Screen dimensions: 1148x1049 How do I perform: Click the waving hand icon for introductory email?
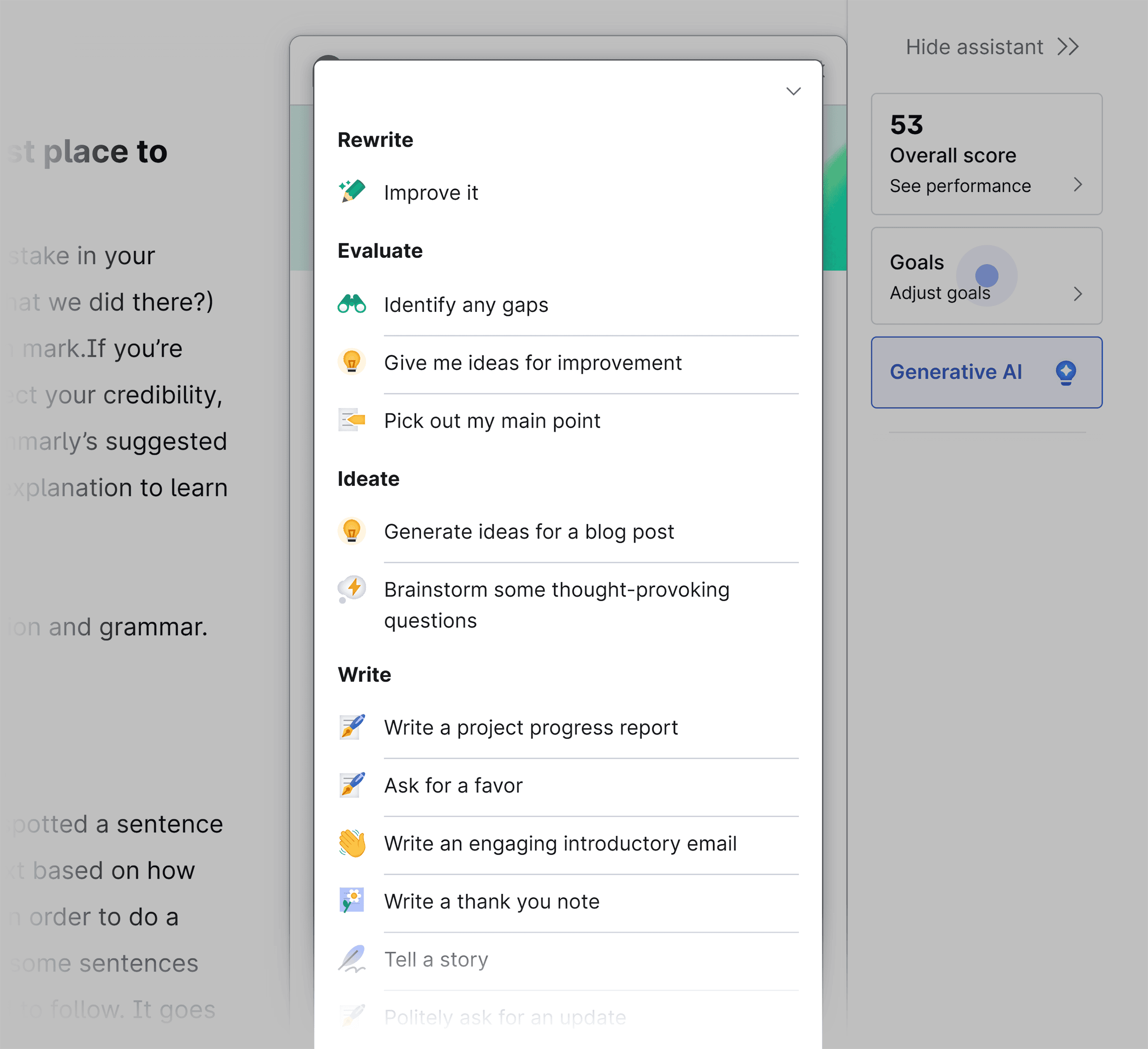[x=351, y=843]
